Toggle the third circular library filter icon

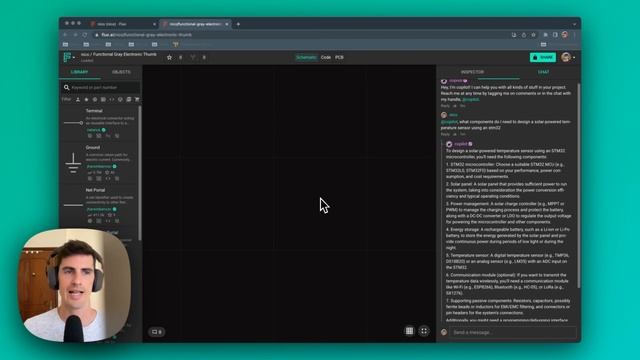[x=95, y=100]
